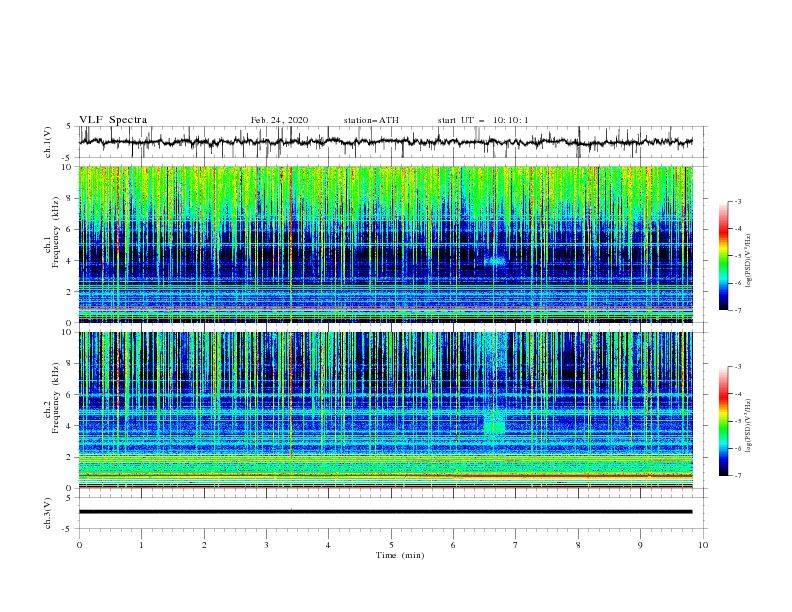Image resolution: width=792 pixels, height=612 pixels.
Task: Click time axis tick label "3"
Action: pyautogui.click(x=266, y=545)
